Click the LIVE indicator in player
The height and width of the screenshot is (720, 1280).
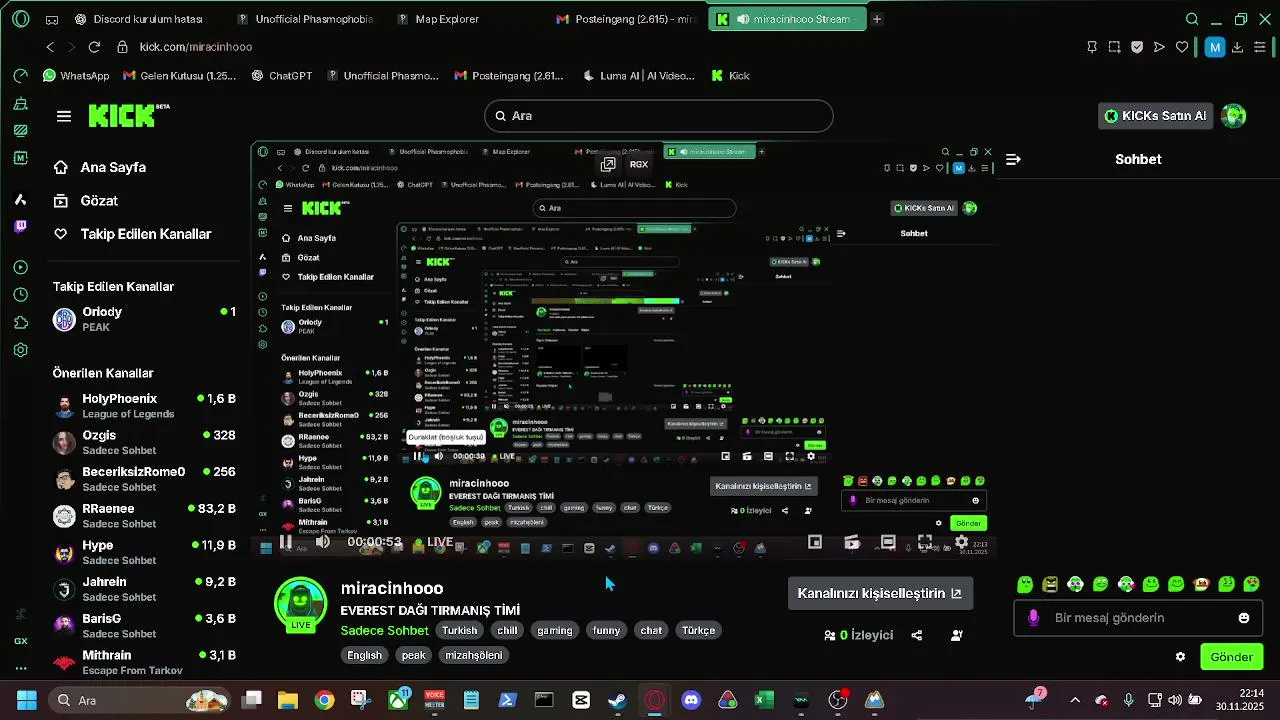[x=434, y=542]
